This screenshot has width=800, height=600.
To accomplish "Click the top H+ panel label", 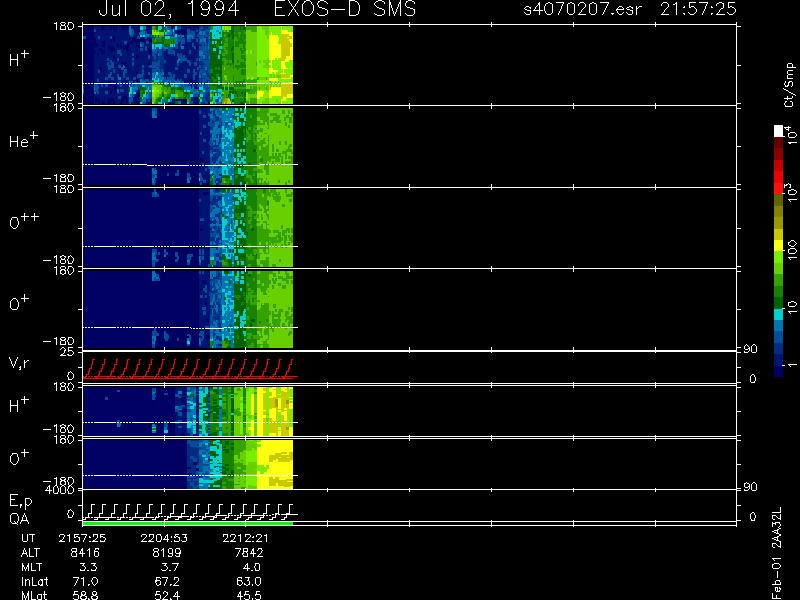I will [19, 59].
